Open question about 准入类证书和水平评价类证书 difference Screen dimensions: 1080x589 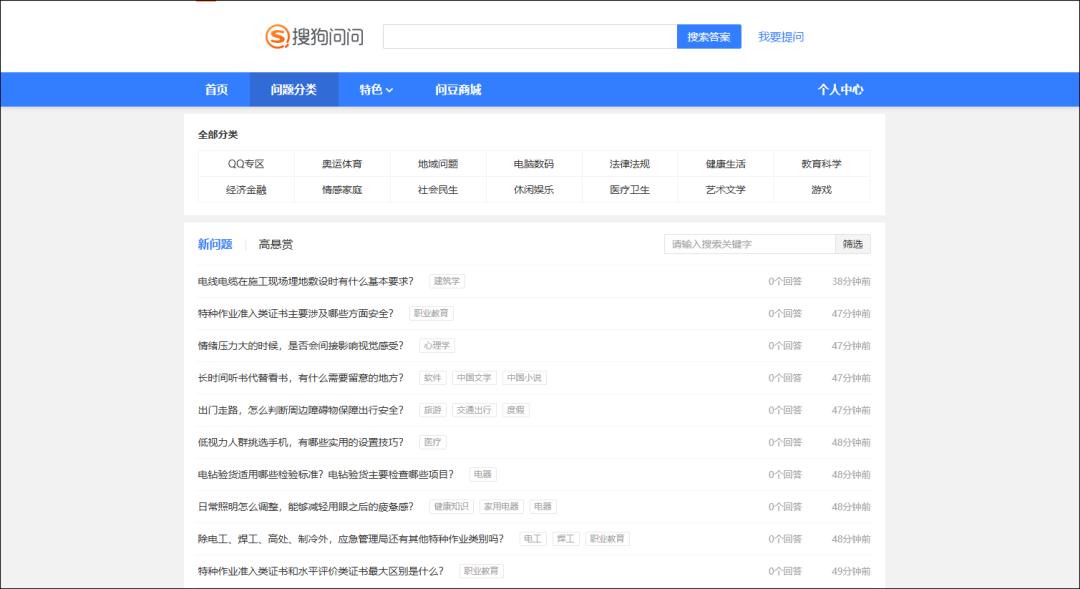320,571
